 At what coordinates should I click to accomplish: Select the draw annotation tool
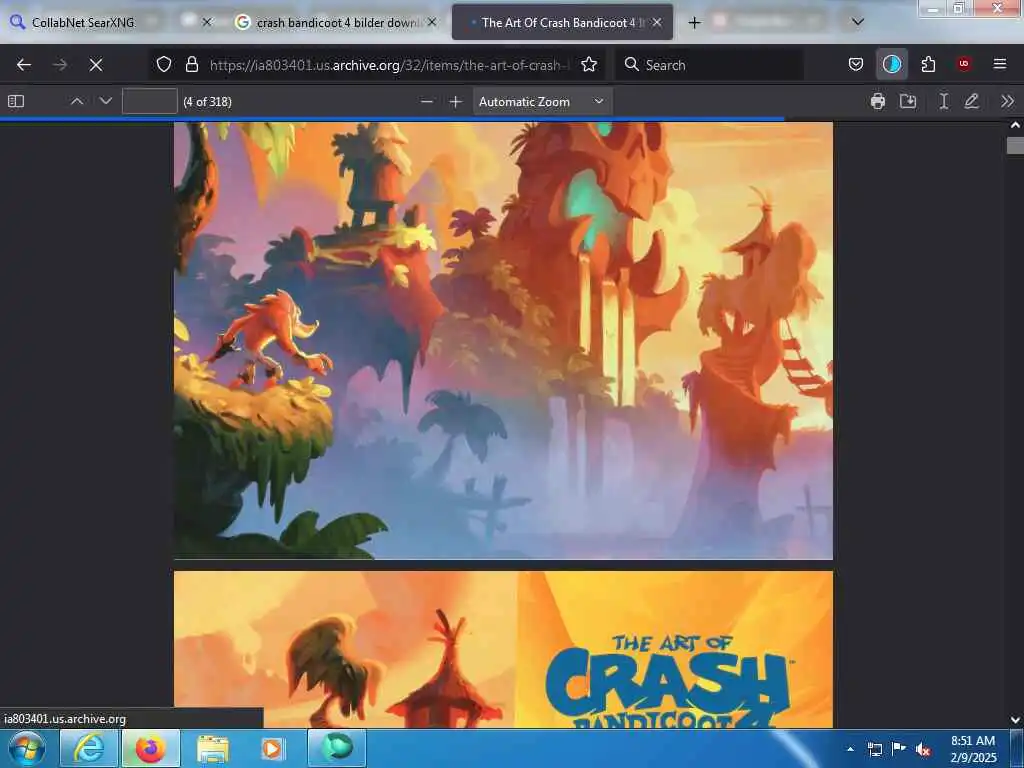972,101
